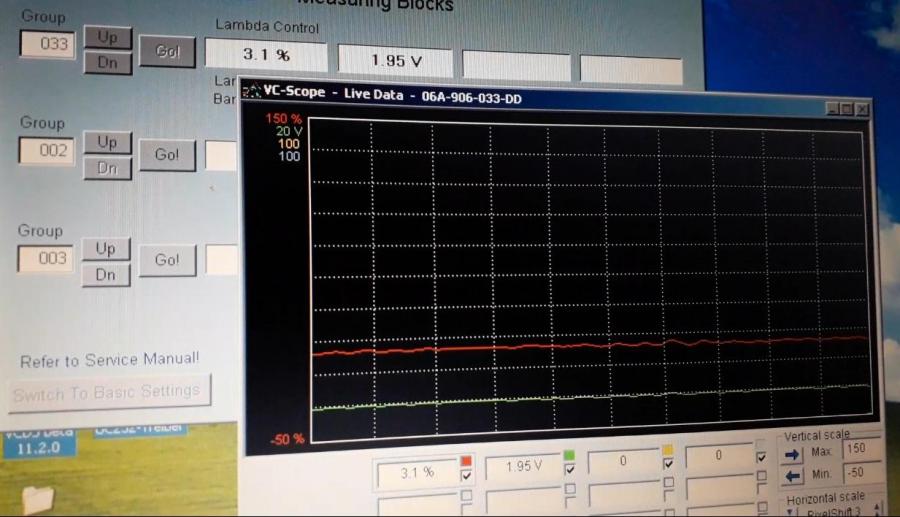The image size is (900, 517).
Task: Uncheck the 1.95 V channel checkbox
Action: coord(570,470)
